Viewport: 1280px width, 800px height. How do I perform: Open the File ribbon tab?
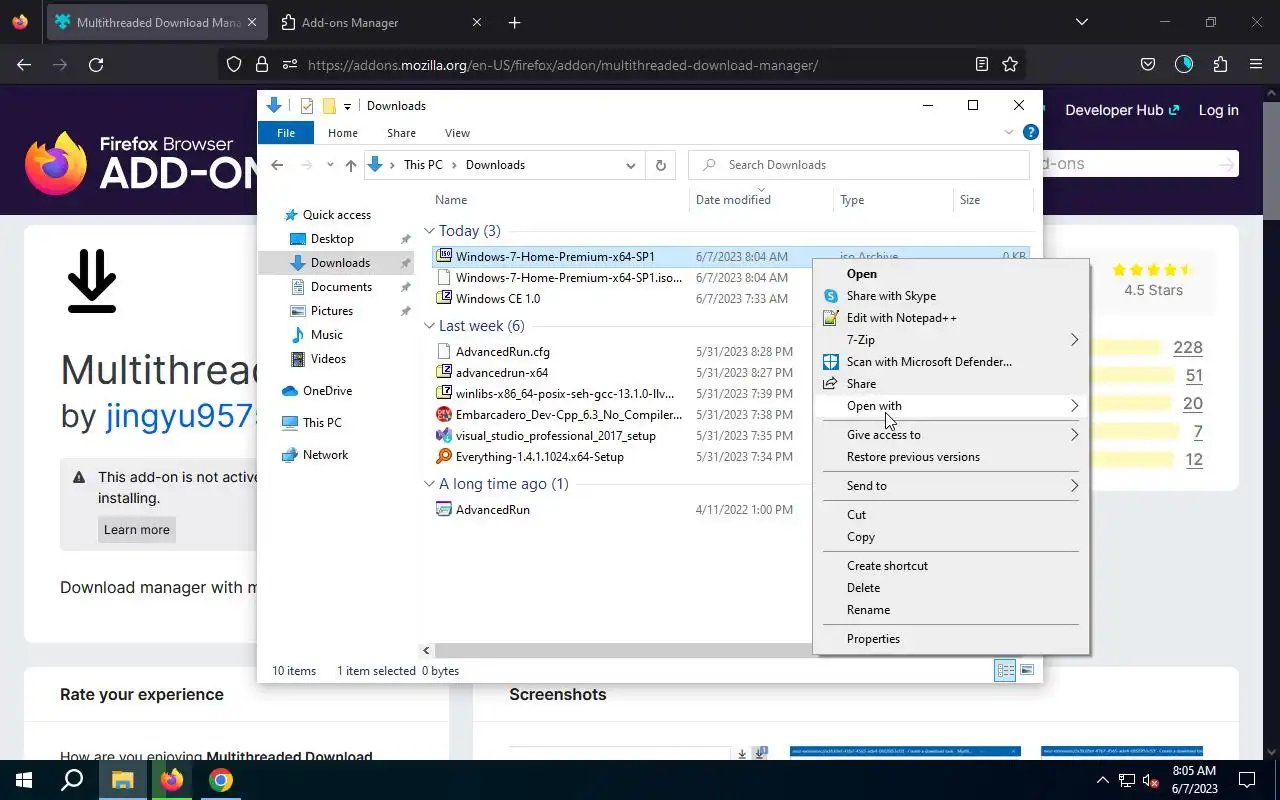coord(286,133)
